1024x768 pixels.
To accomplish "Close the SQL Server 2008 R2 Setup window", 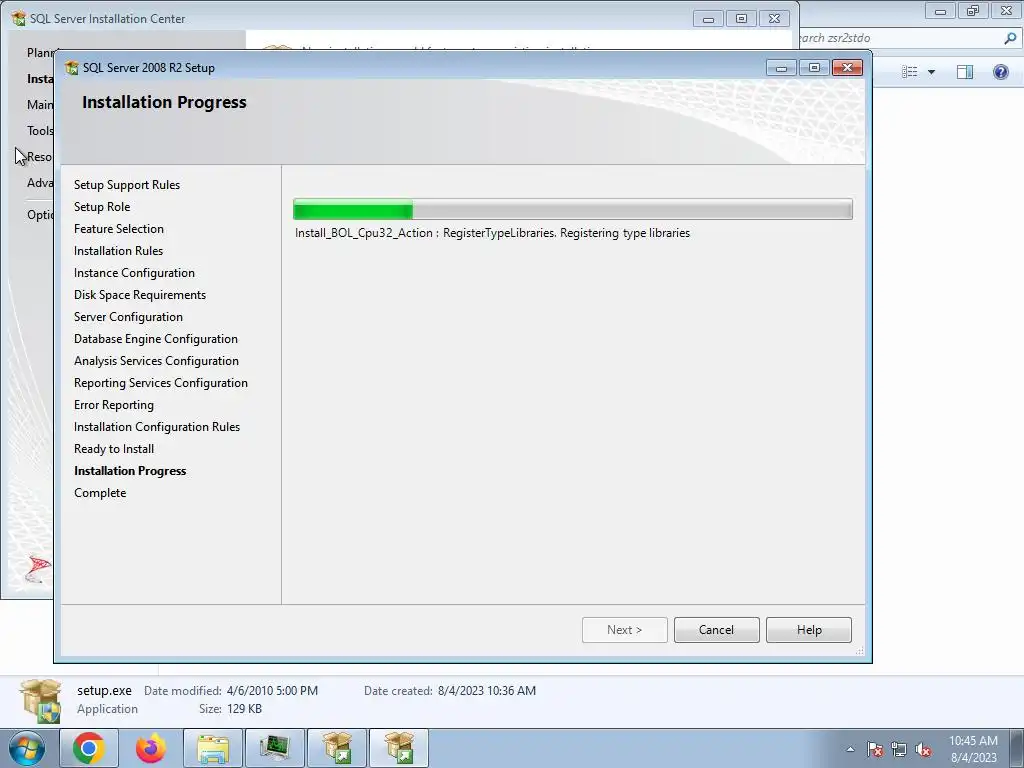I will [x=848, y=67].
